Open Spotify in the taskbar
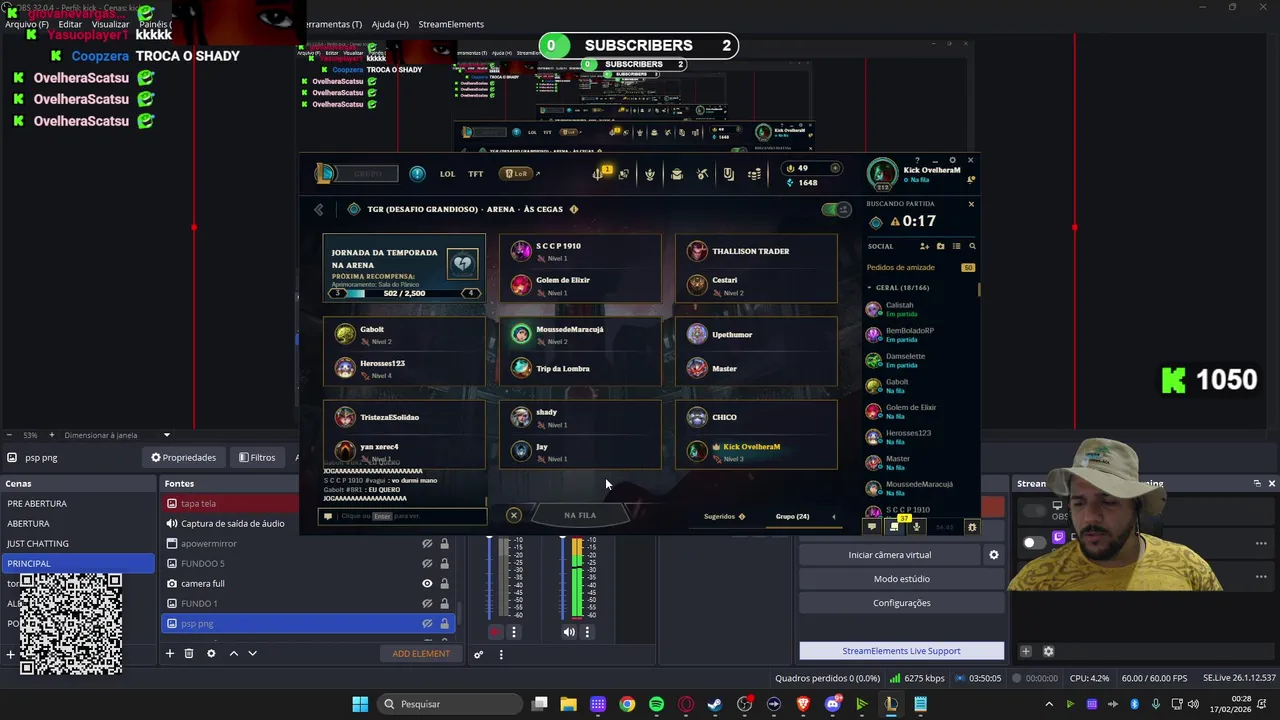This screenshot has height=720, width=1280. tap(657, 704)
